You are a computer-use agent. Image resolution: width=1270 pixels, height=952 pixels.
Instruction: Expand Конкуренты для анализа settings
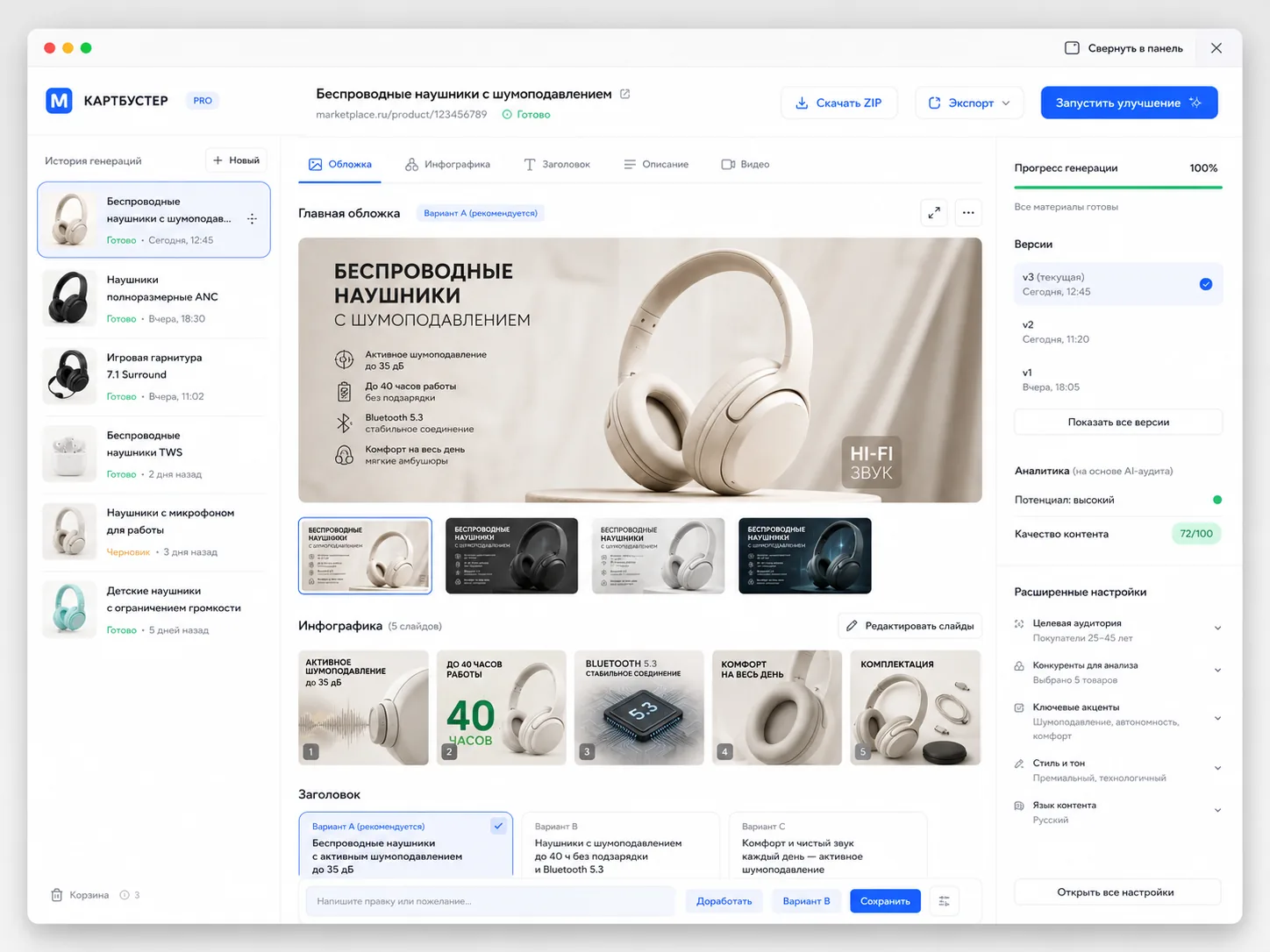[1217, 670]
